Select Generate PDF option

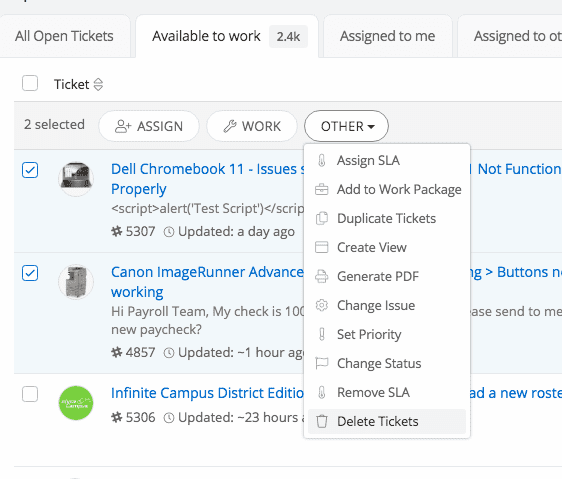pyautogui.click(x=387, y=276)
